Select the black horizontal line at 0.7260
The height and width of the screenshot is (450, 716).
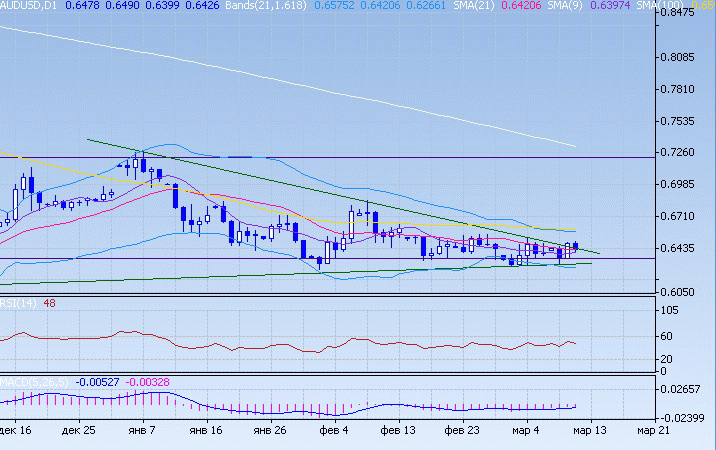[x=400, y=157]
